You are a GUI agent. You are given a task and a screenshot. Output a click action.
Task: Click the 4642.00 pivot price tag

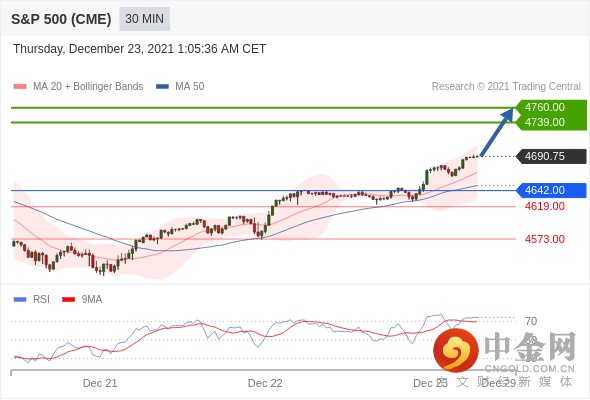point(551,190)
